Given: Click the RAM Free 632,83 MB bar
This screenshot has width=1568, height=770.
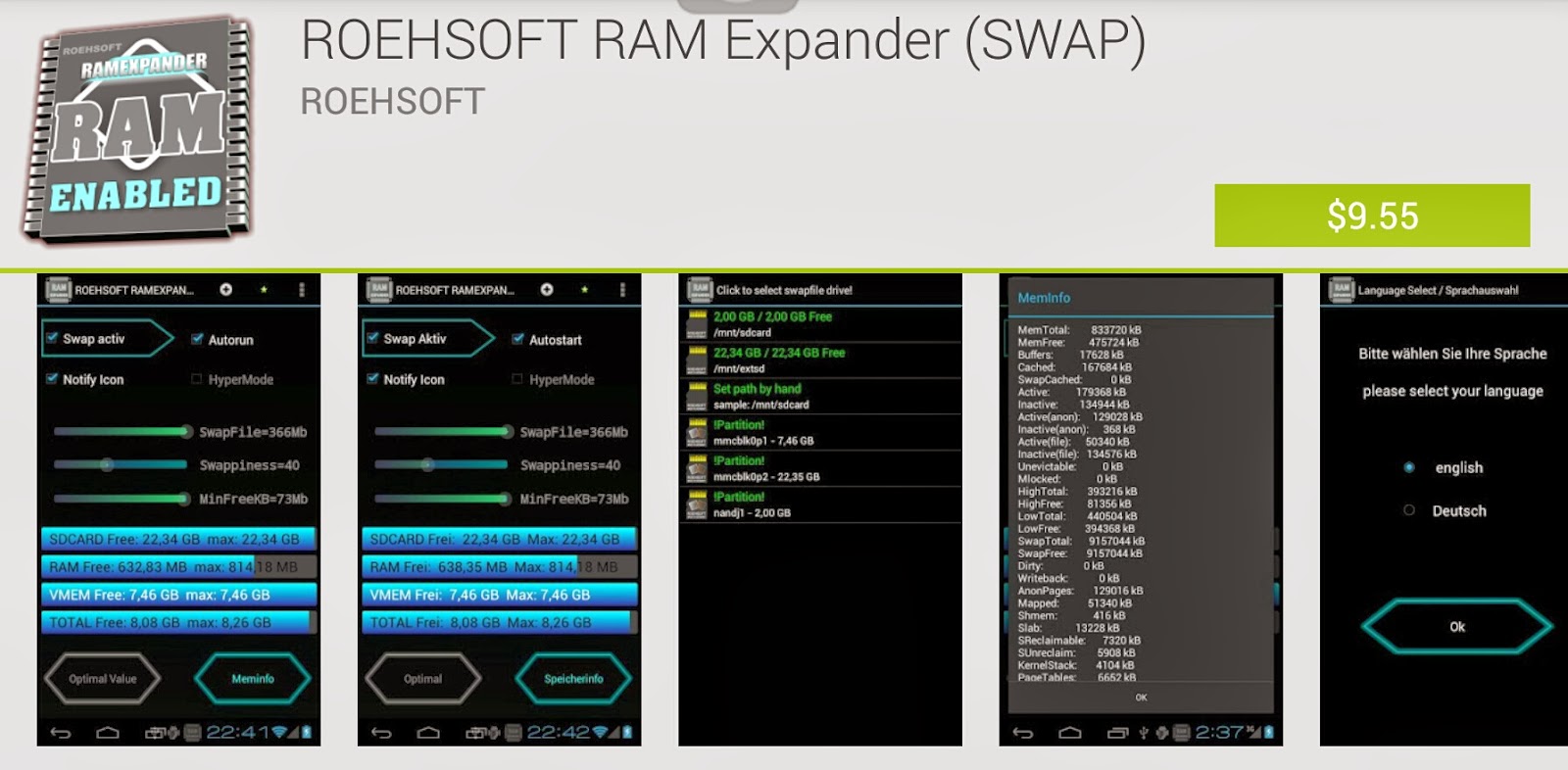Looking at the screenshot, I should click(x=178, y=566).
